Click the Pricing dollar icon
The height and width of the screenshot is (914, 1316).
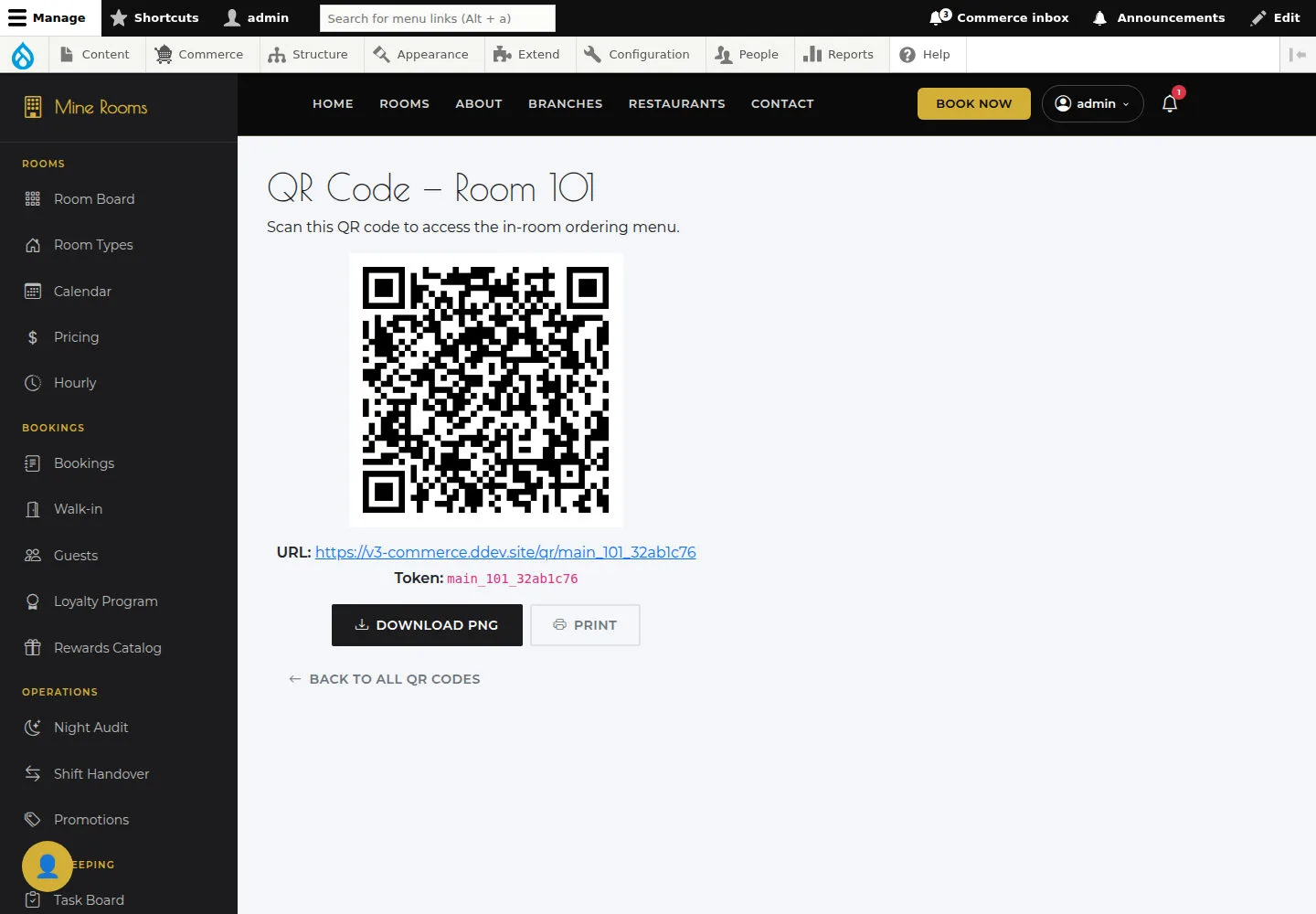(33, 337)
